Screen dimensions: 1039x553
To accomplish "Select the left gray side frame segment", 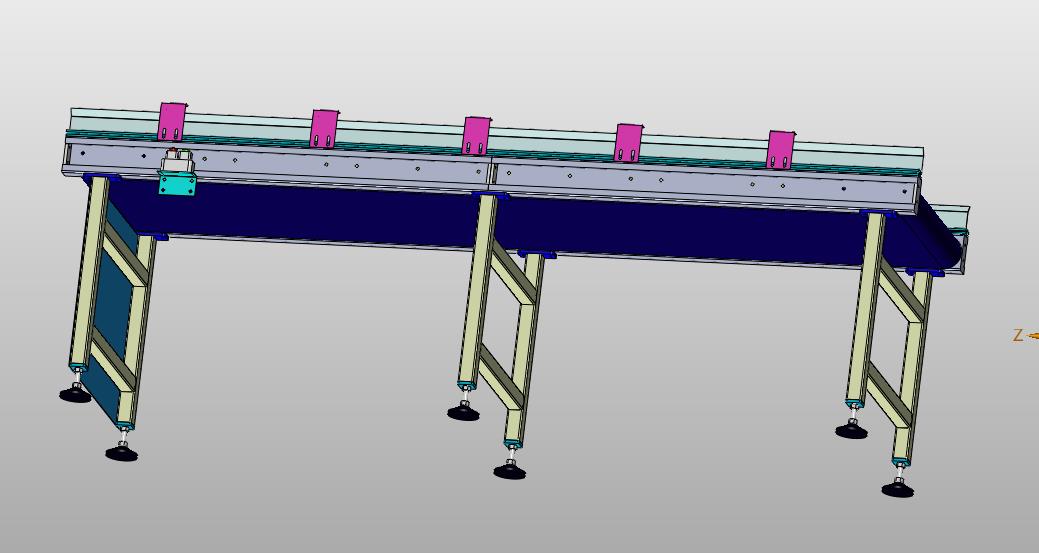I will tap(278, 162).
